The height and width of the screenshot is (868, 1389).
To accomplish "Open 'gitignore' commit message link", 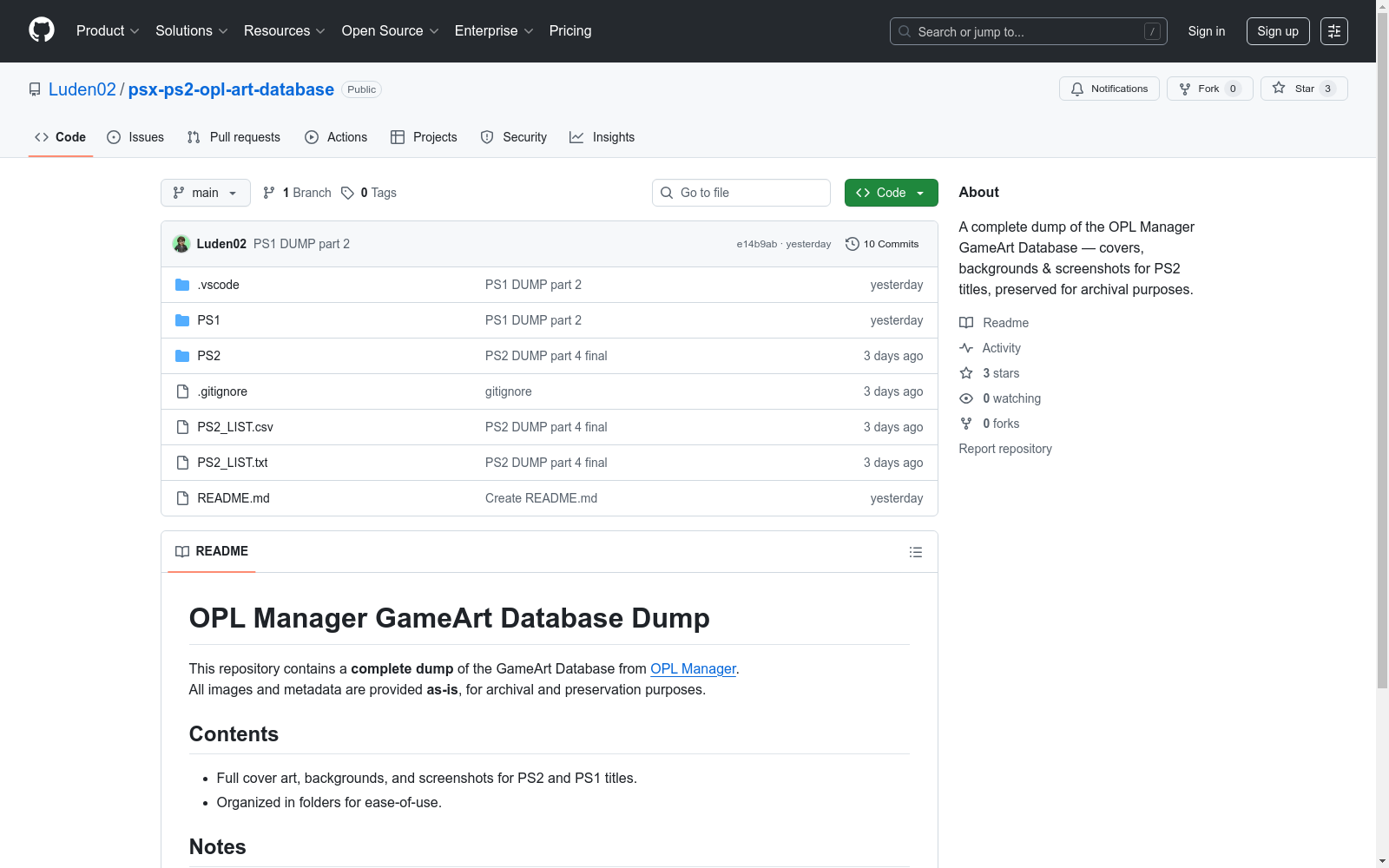I will (509, 391).
